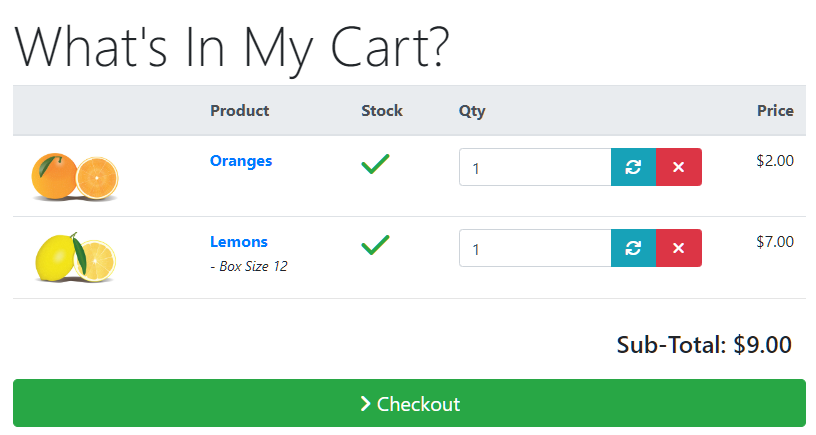This screenshot has width=816, height=435.
Task: Click the chevron arrow on the Checkout button
Action: pyautogui.click(x=365, y=404)
